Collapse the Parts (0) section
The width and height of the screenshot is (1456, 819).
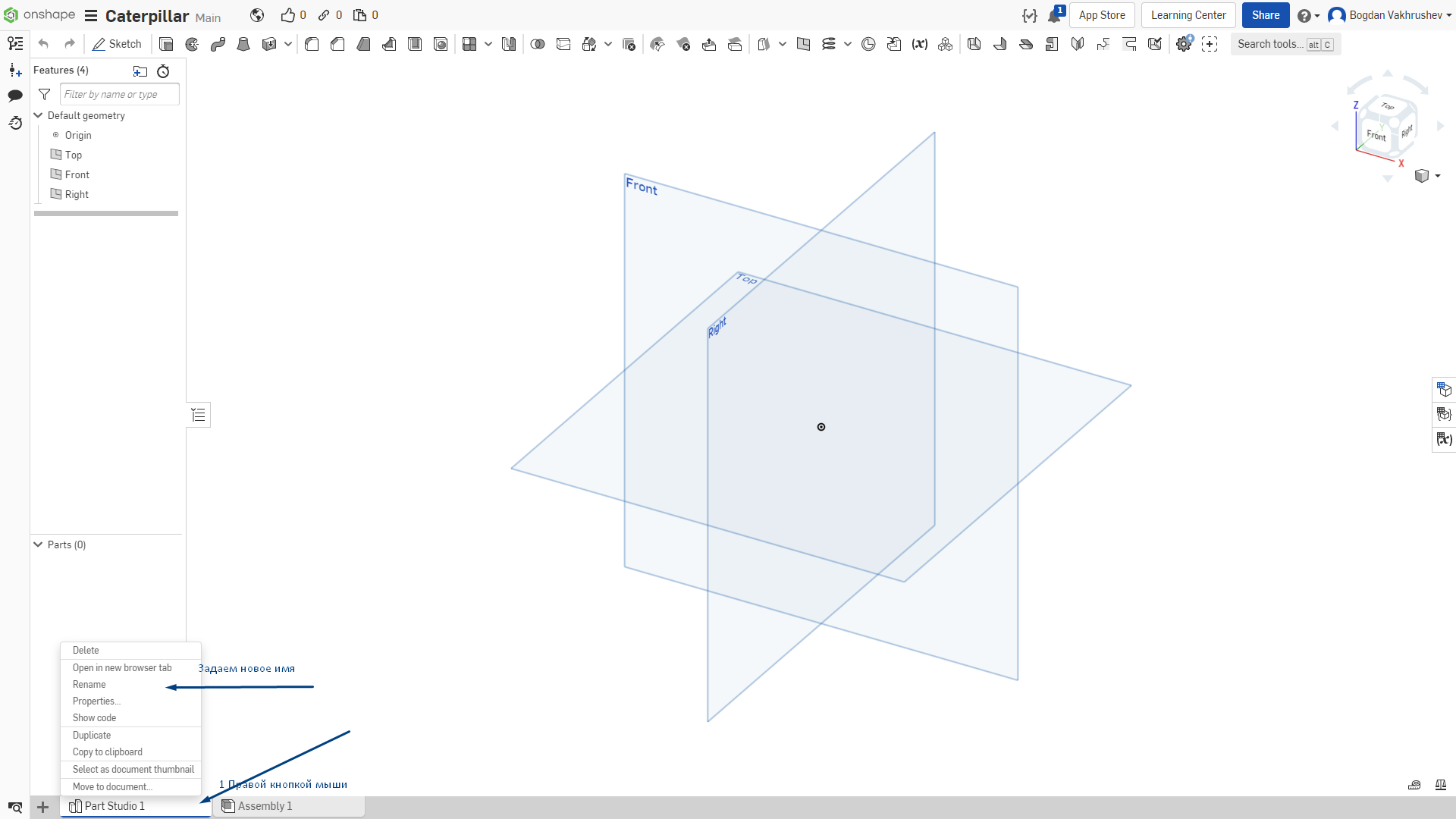point(38,544)
